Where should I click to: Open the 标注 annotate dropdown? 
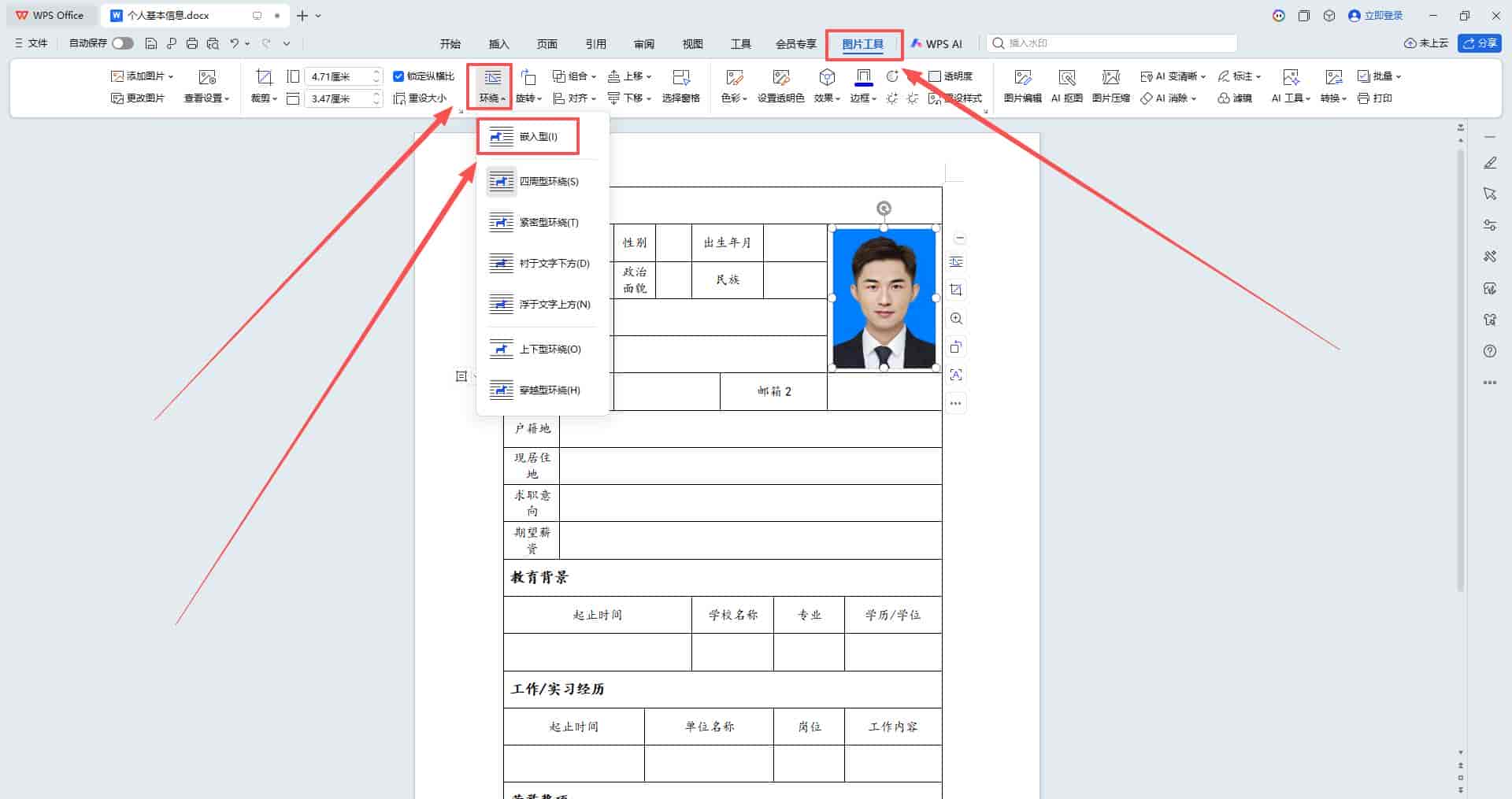[x=1239, y=76]
